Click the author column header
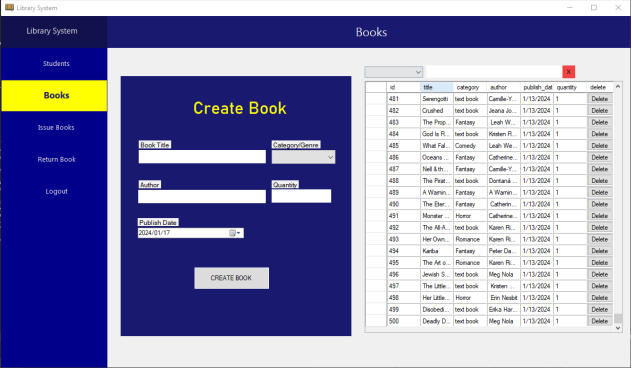 click(x=503, y=87)
